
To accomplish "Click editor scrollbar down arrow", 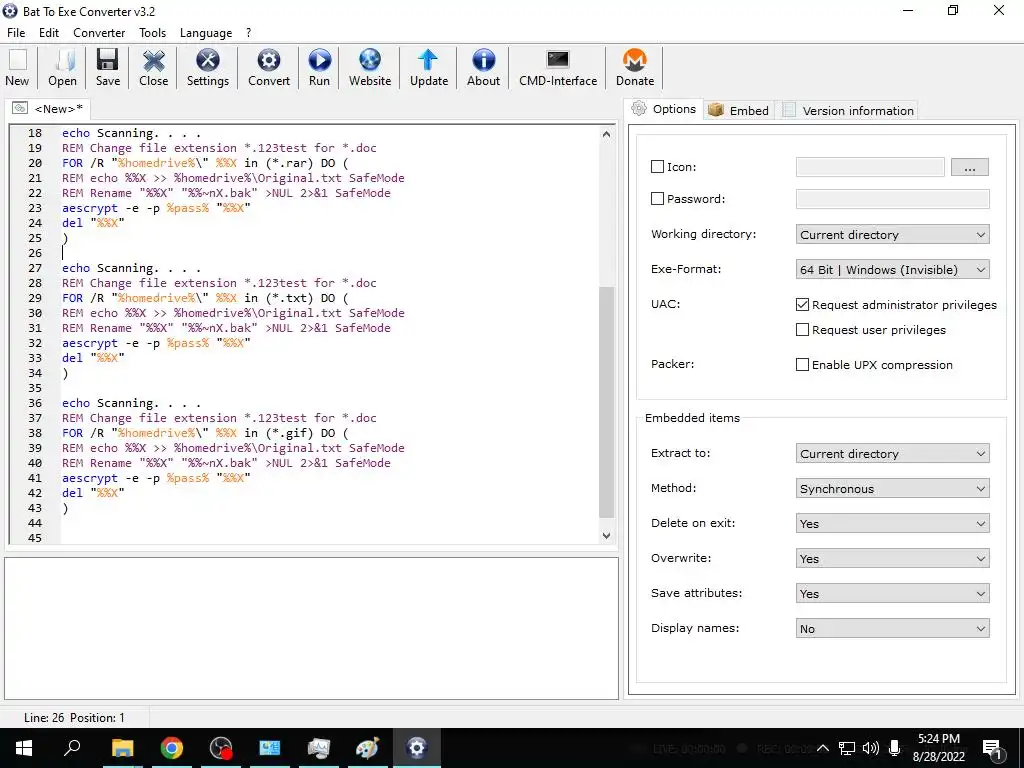I will pos(606,536).
